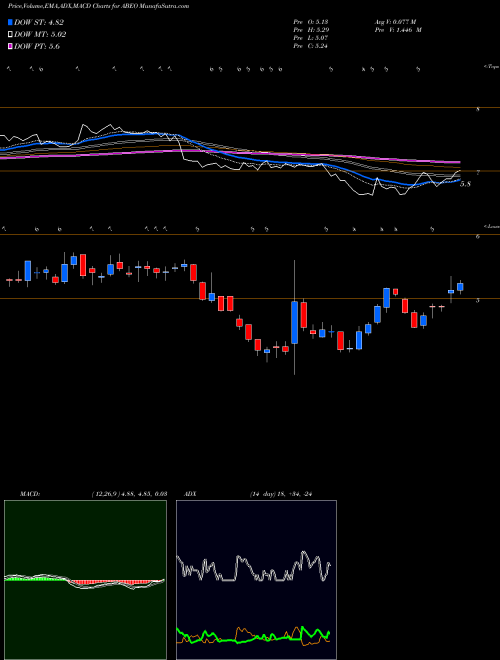Click the 'Pre H: 5.29' high value

point(311,30)
